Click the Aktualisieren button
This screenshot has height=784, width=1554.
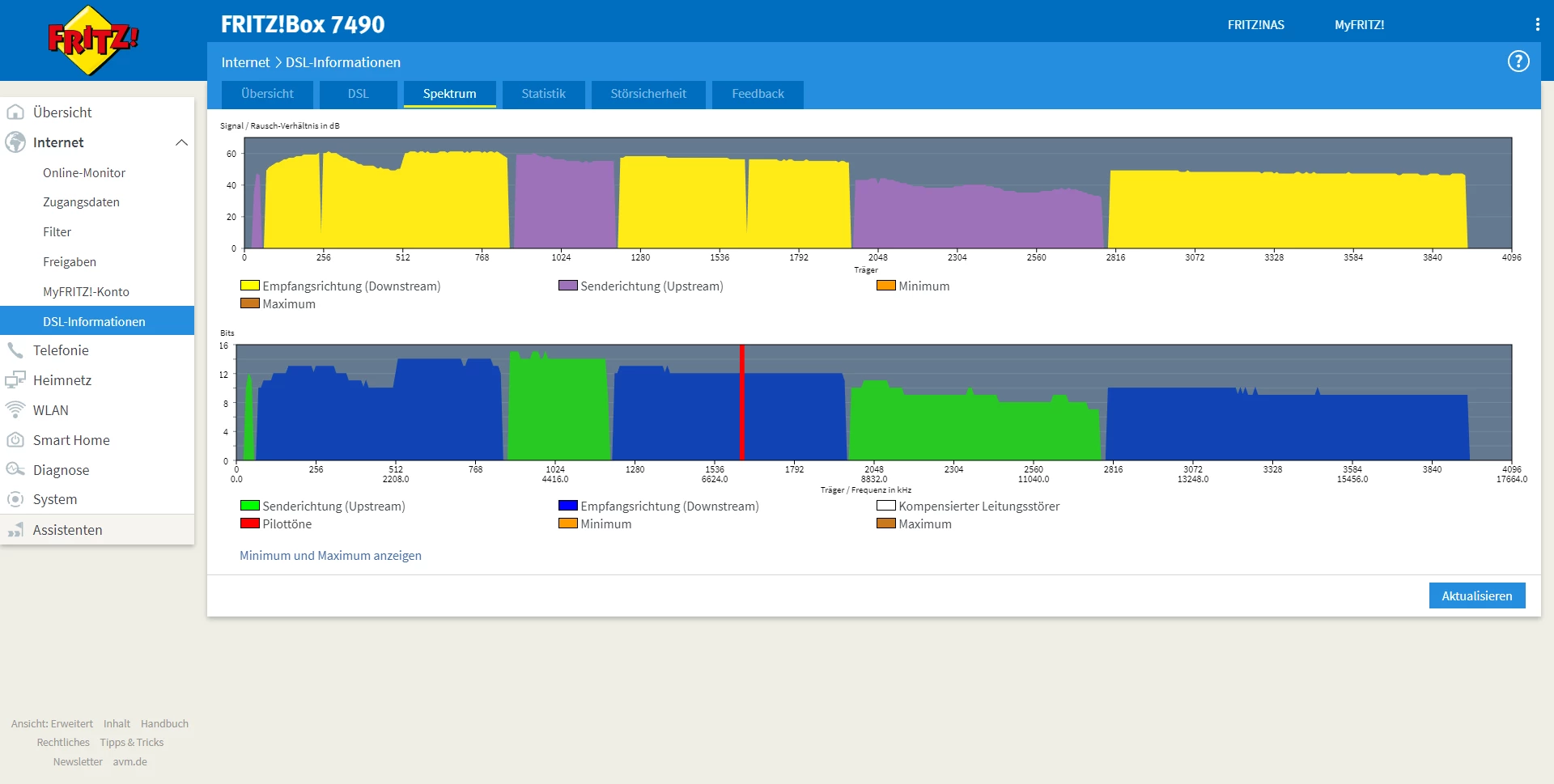click(1477, 595)
